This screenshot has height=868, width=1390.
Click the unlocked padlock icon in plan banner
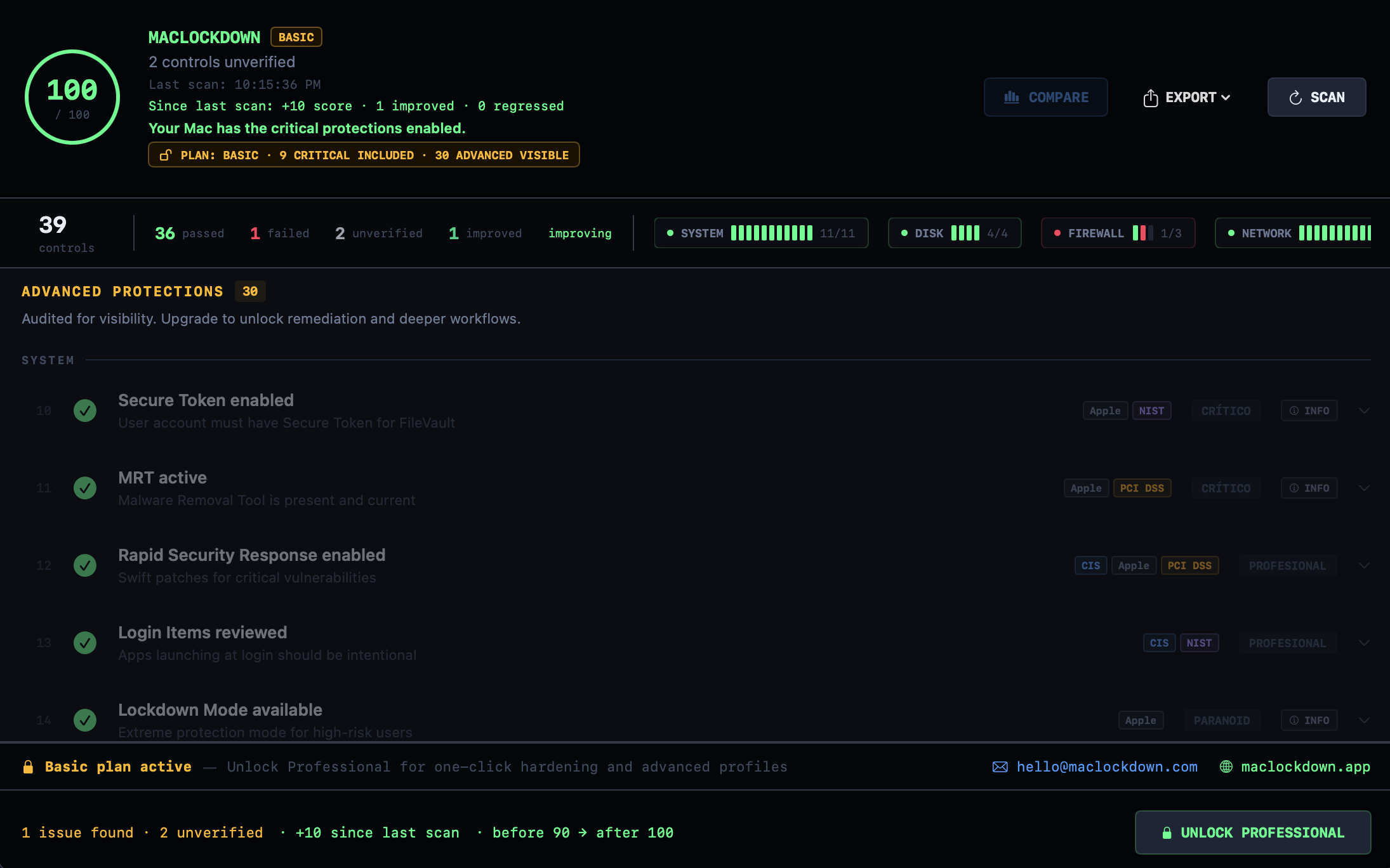pyautogui.click(x=166, y=155)
